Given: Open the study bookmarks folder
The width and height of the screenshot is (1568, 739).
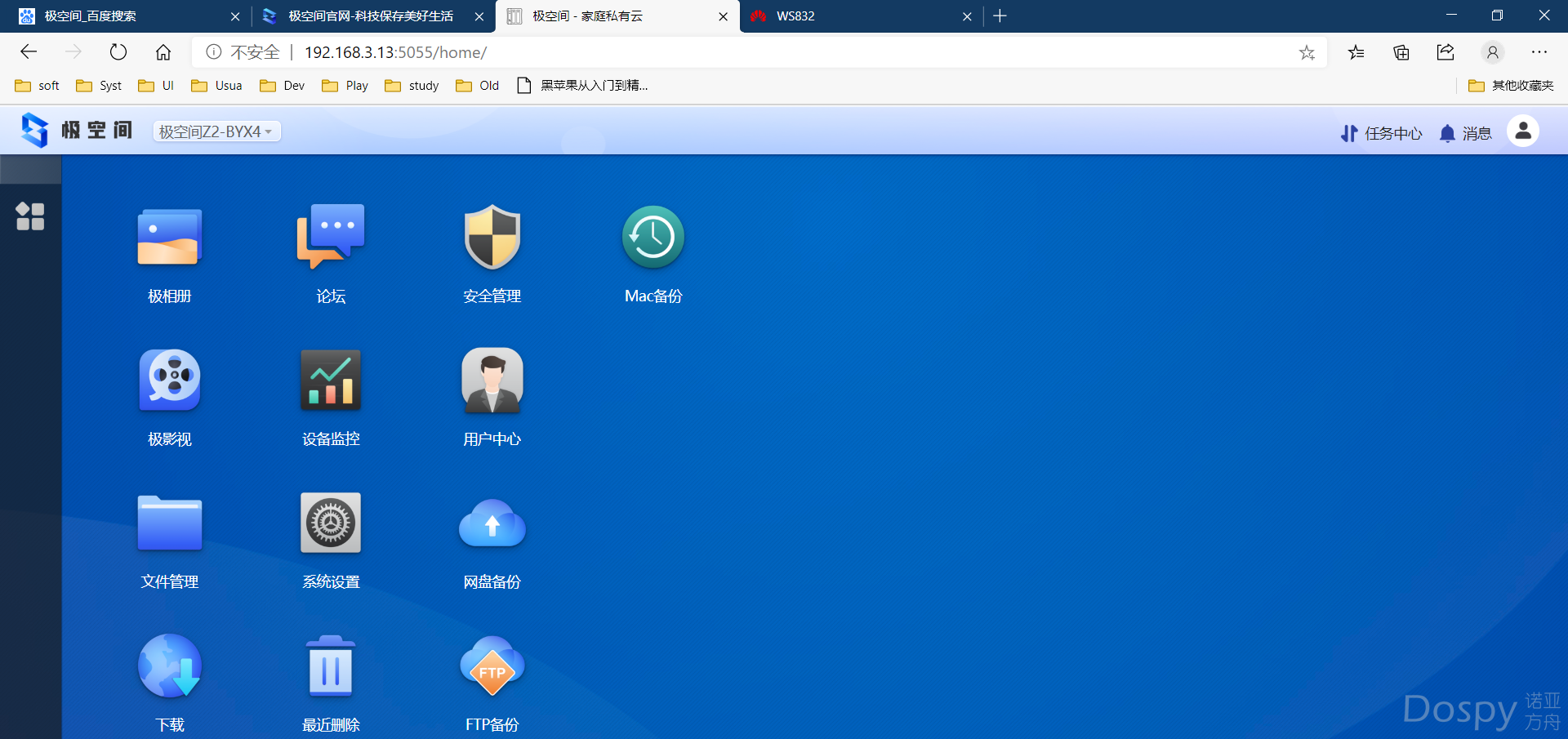Looking at the screenshot, I should [x=412, y=86].
